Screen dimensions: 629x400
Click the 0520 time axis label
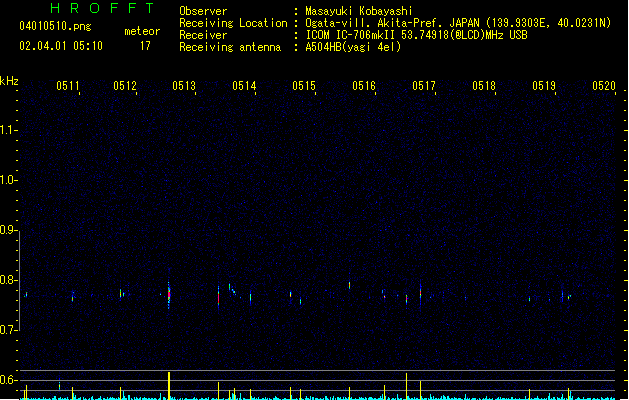(x=604, y=86)
